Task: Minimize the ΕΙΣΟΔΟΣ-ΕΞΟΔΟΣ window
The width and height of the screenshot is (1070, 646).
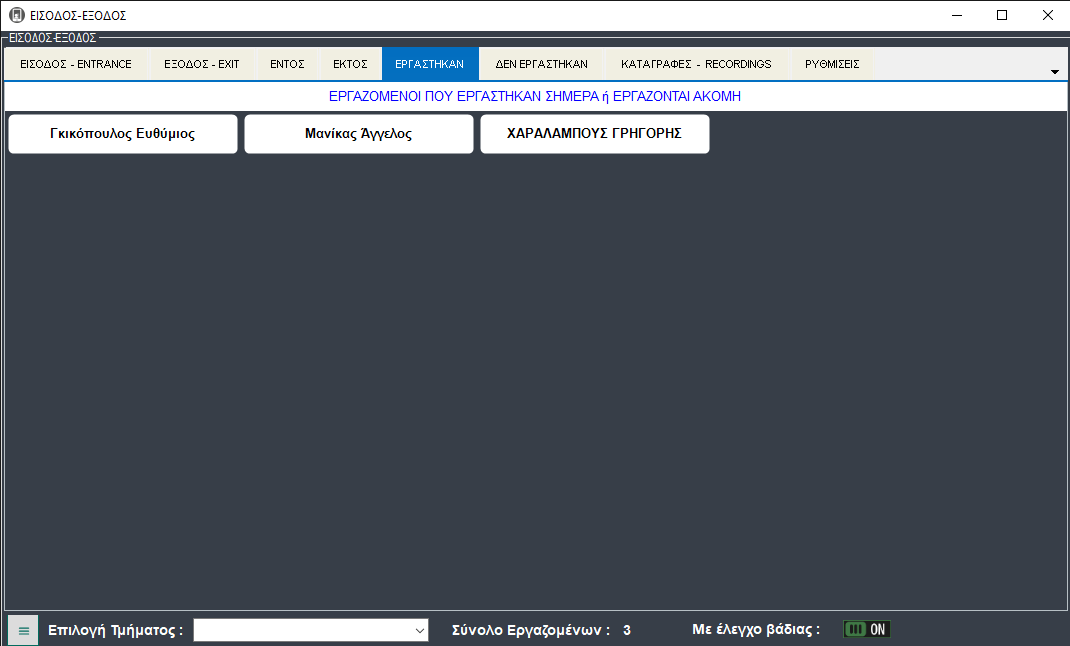Action: 956,15
